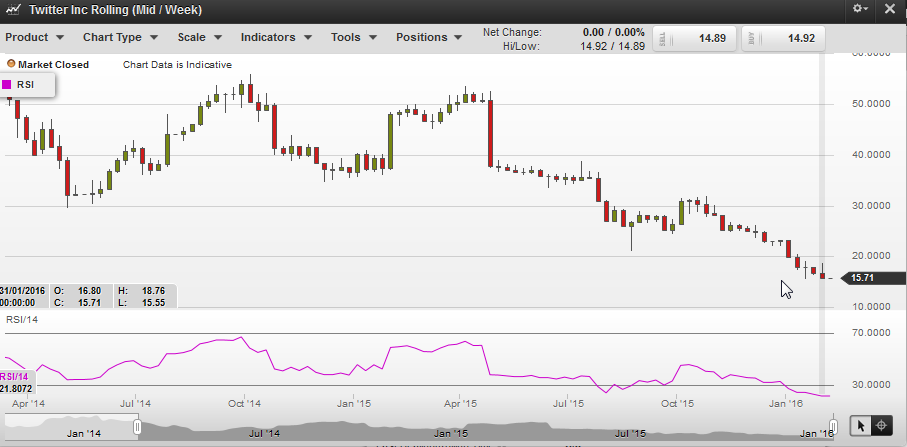Screen dimensions: 907x447
Task: Open the Product dropdown menu
Action: click(34, 37)
